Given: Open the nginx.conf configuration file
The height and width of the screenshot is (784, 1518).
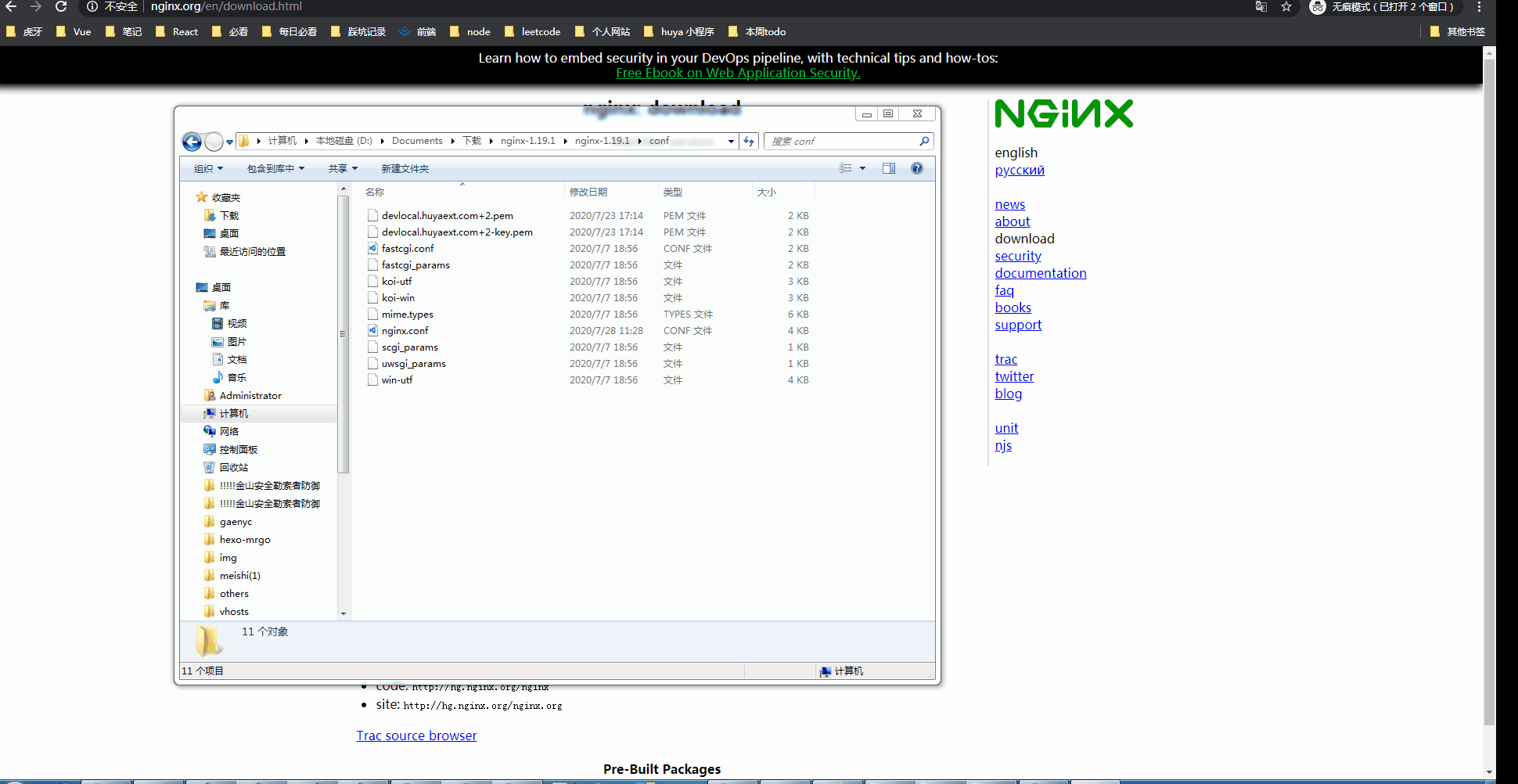Looking at the screenshot, I should [x=405, y=330].
